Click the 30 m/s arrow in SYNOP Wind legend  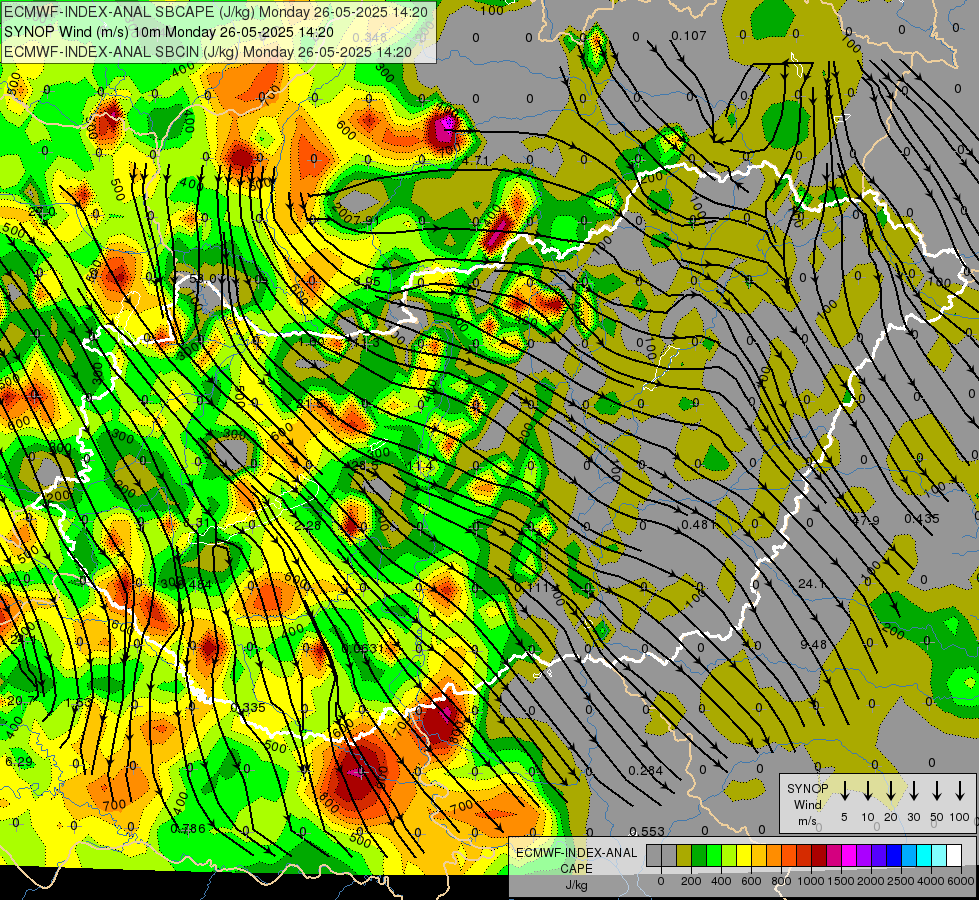pos(914,791)
